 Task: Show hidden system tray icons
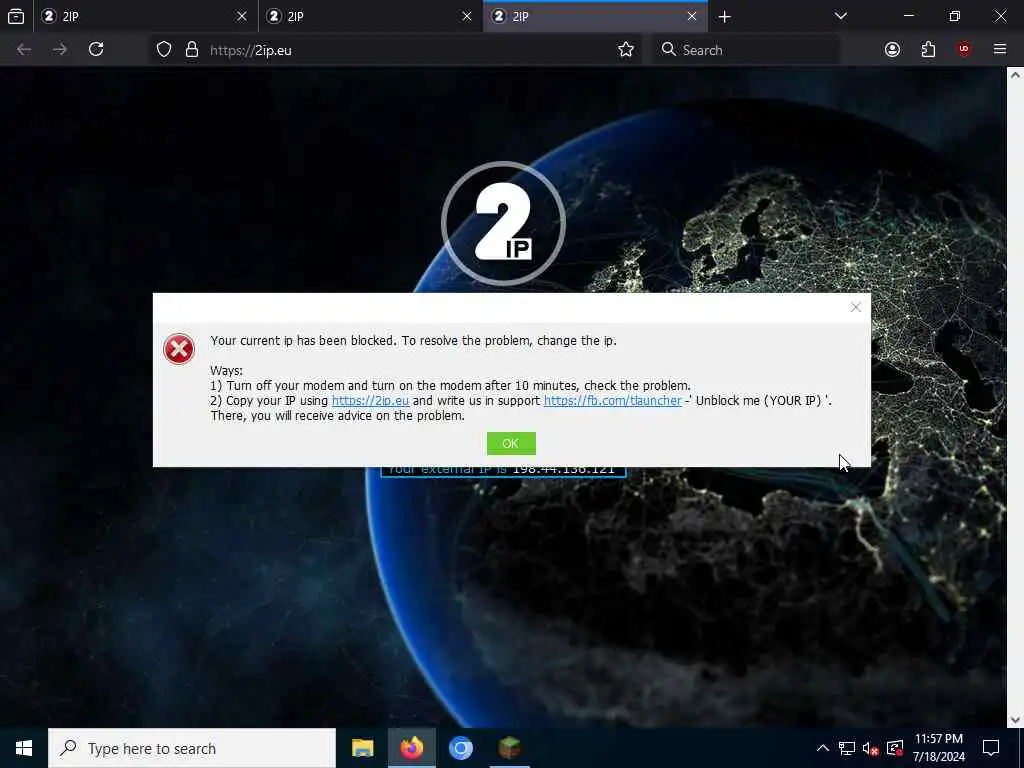pos(822,748)
